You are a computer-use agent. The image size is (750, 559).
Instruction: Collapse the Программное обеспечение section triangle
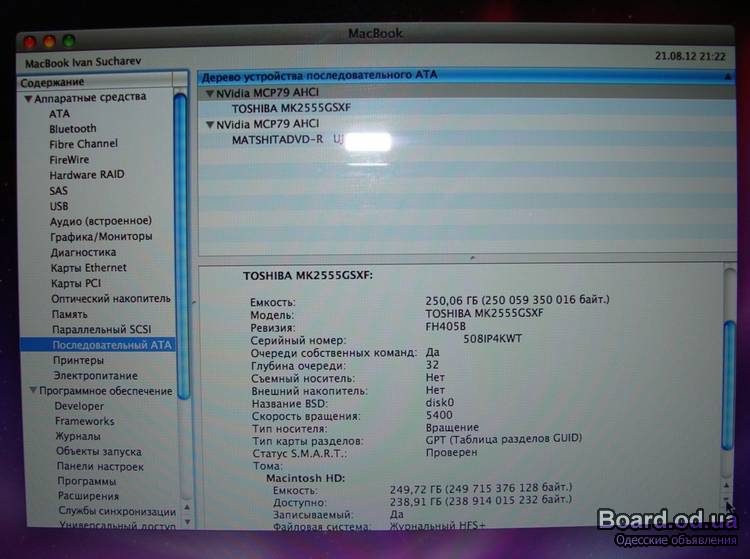pos(33,391)
